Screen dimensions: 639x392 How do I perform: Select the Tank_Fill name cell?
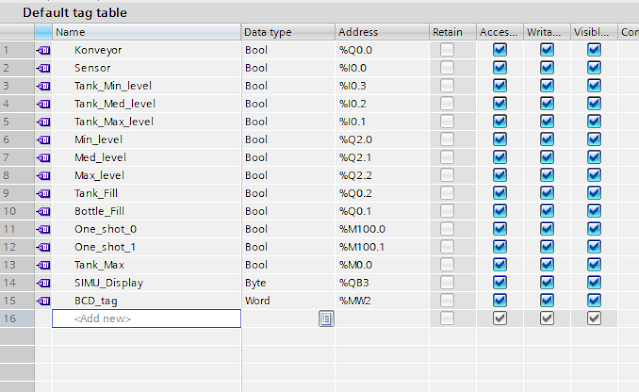146,194
